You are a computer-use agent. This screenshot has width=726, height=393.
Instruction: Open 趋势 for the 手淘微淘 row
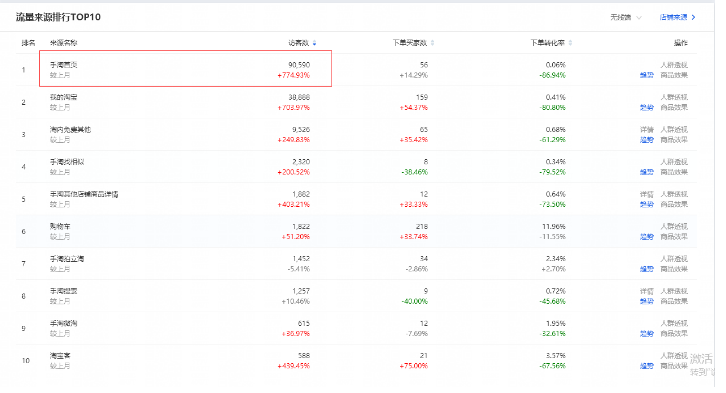(646, 333)
